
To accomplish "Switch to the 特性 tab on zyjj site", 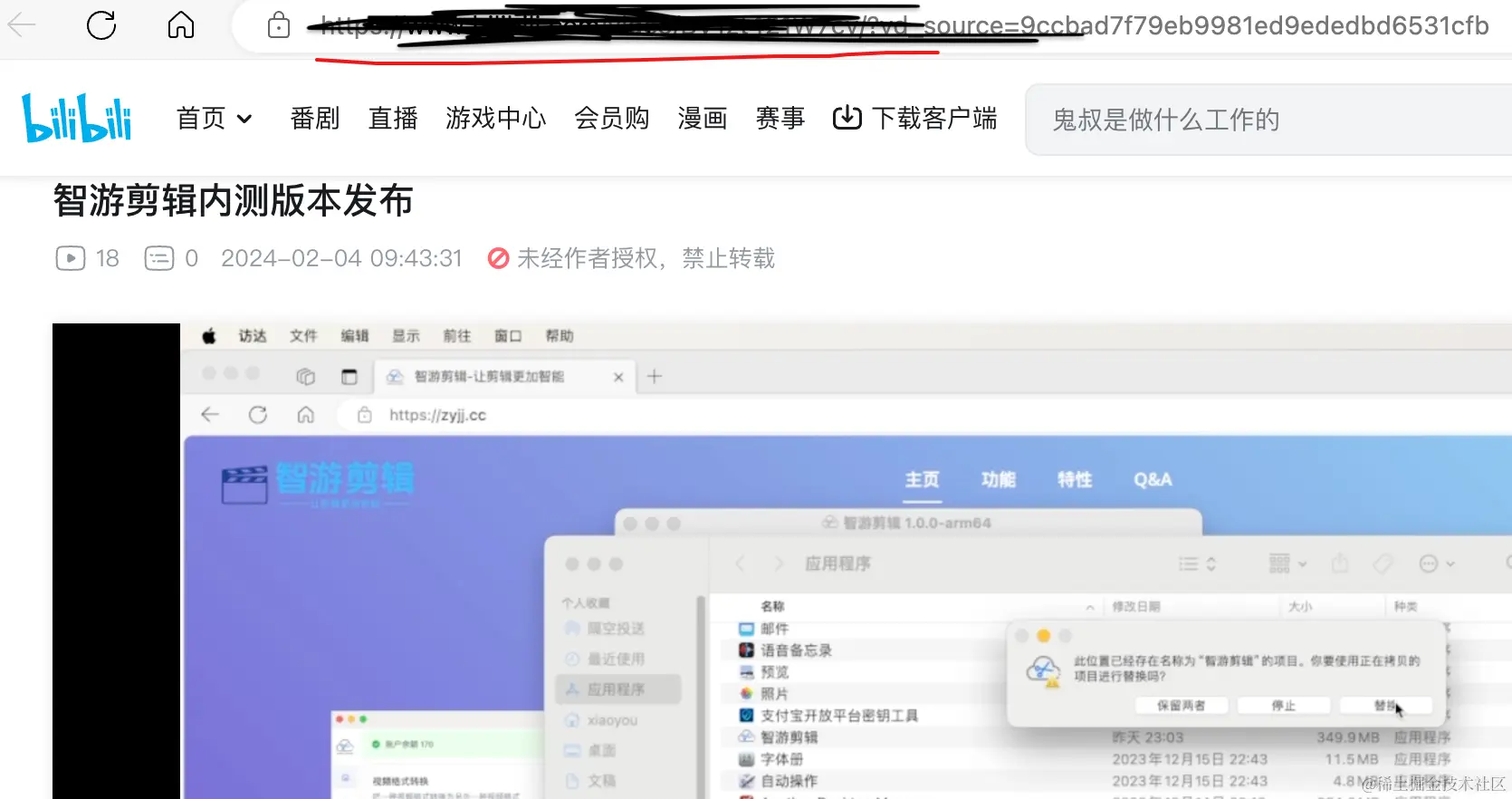I will click(x=1075, y=479).
